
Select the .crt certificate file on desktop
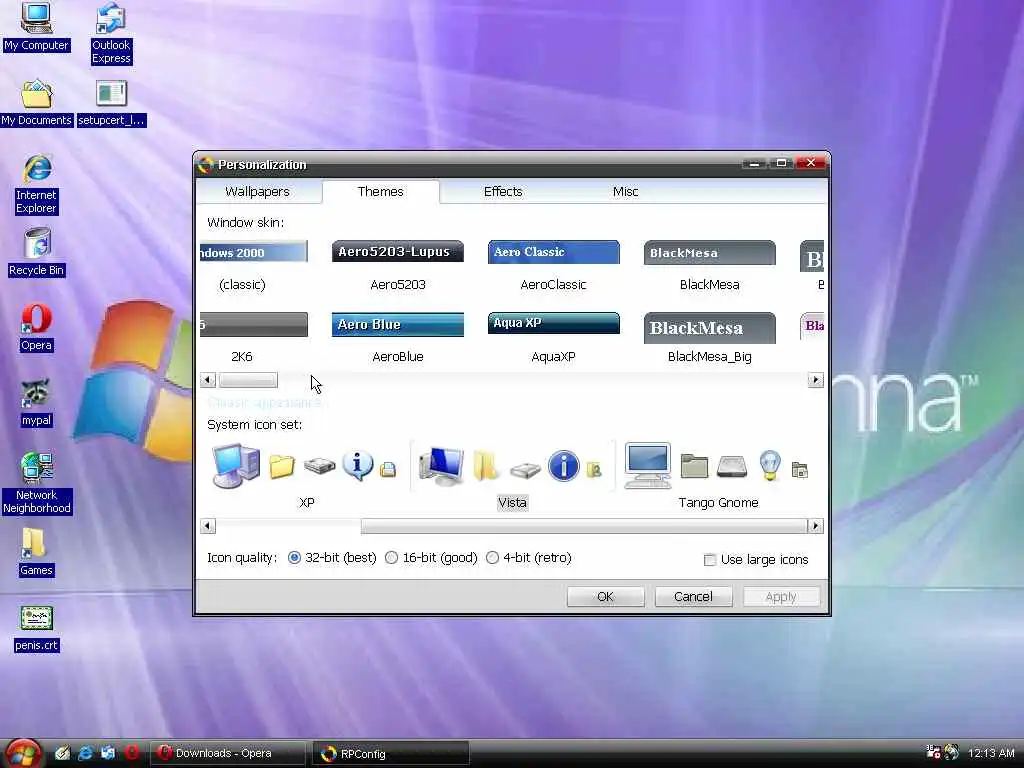37,628
